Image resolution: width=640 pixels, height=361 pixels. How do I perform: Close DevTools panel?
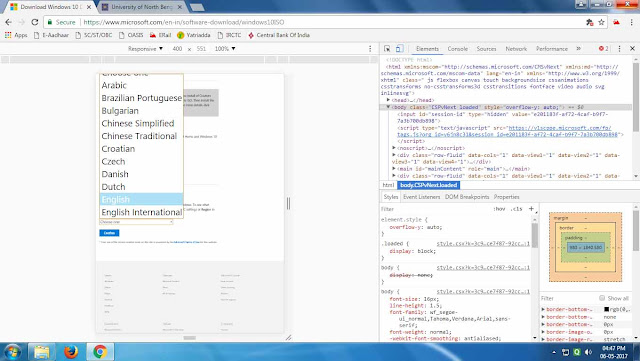(x=632, y=49)
